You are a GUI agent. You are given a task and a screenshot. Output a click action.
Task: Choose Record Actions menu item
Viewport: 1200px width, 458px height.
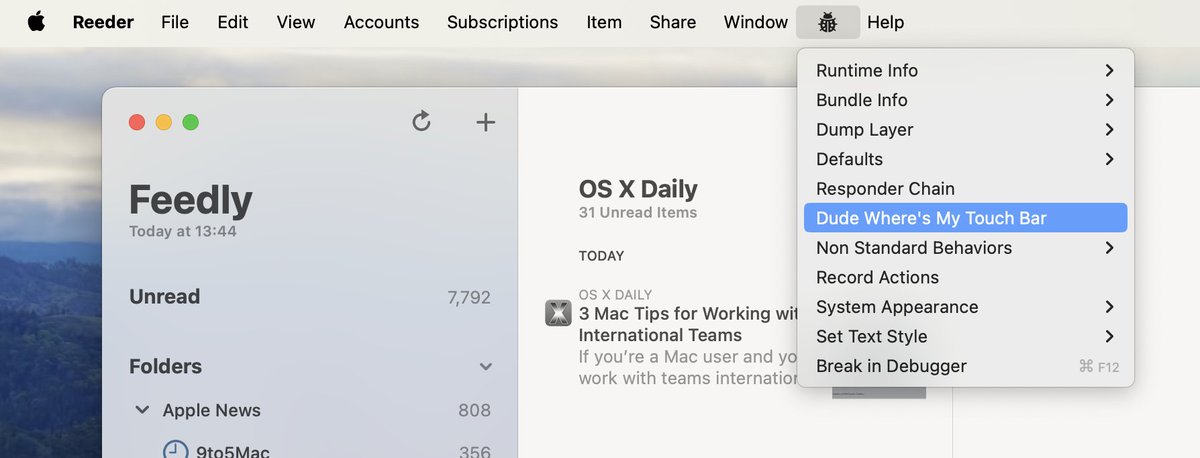click(x=965, y=277)
